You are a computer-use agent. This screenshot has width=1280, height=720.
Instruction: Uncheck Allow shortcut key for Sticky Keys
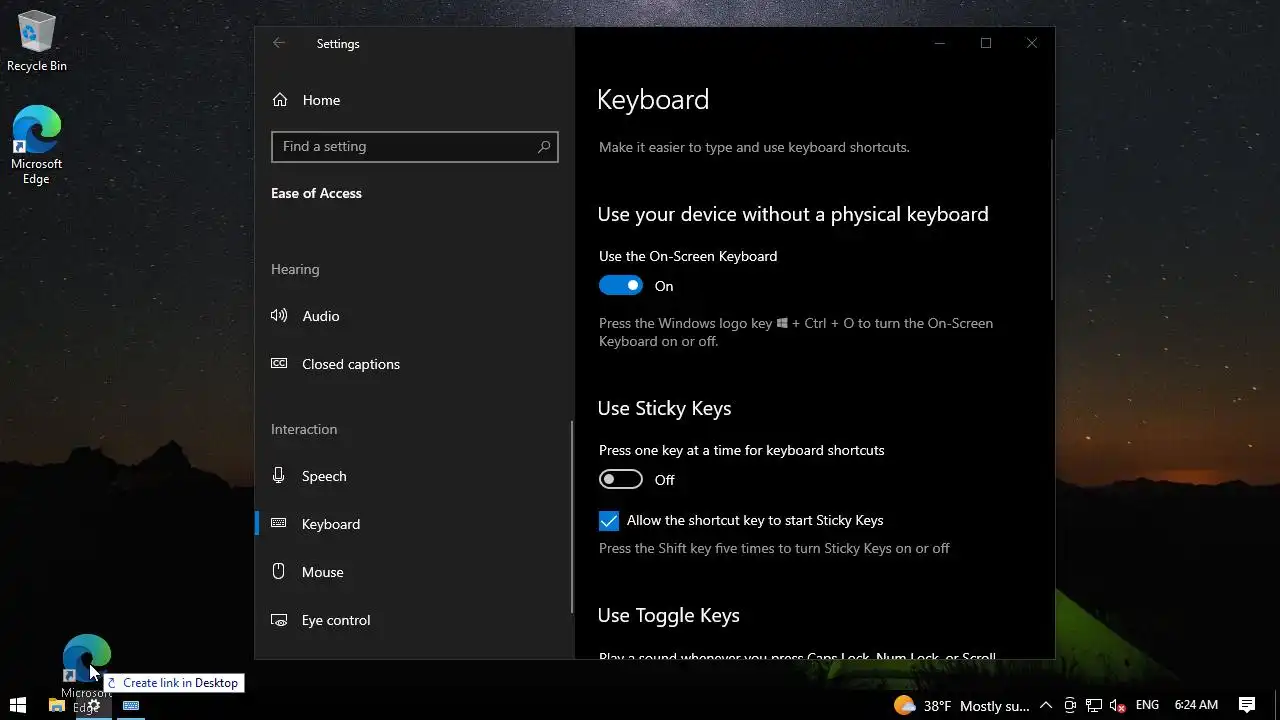[x=609, y=521]
